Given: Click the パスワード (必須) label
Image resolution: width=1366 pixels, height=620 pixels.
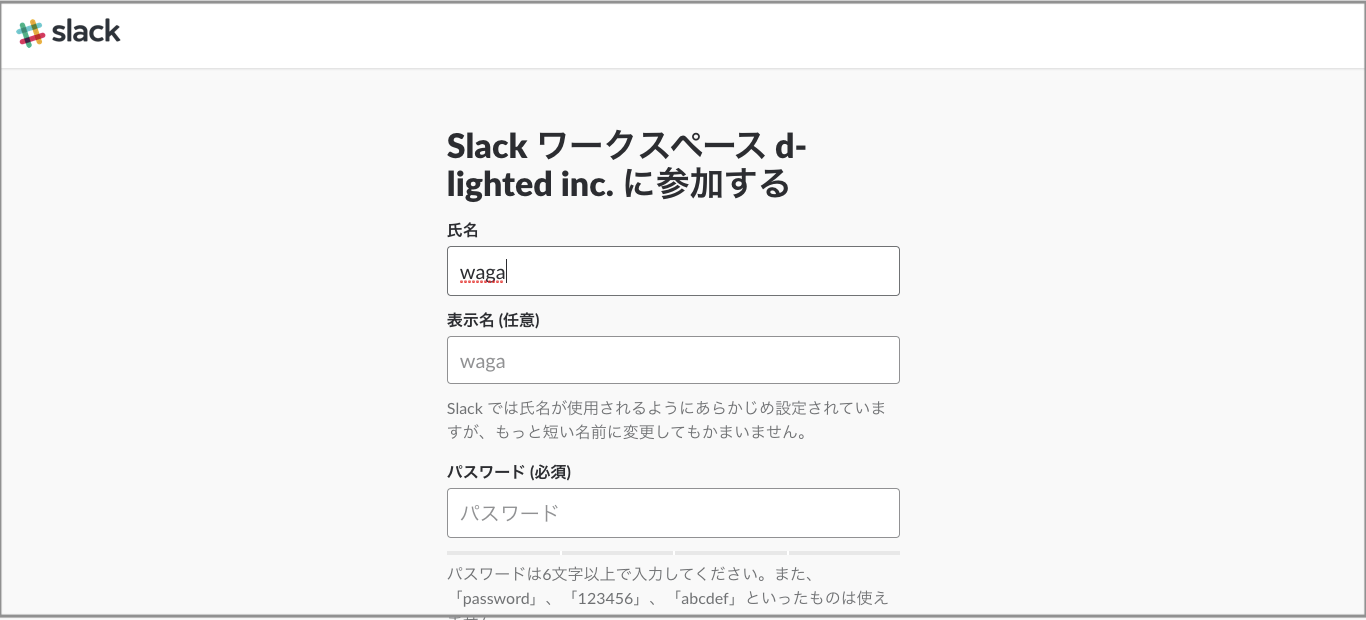Looking at the screenshot, I should (508, 472).
